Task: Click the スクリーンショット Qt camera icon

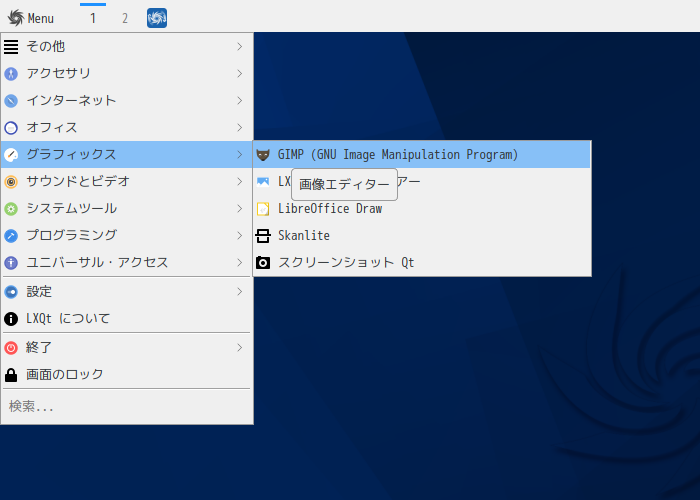Action: pos(263,262)
